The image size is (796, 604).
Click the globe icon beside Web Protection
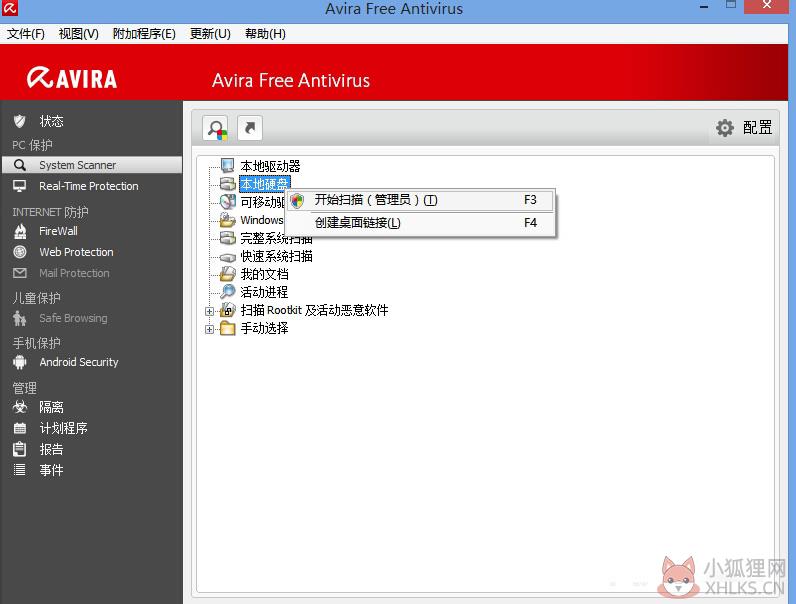pos(20,252)
